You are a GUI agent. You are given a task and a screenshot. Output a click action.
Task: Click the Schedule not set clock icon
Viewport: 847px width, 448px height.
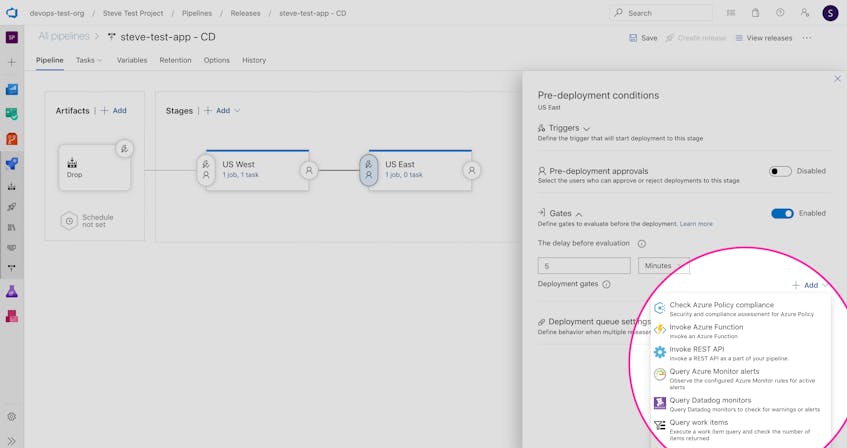(x=69, y=220)
